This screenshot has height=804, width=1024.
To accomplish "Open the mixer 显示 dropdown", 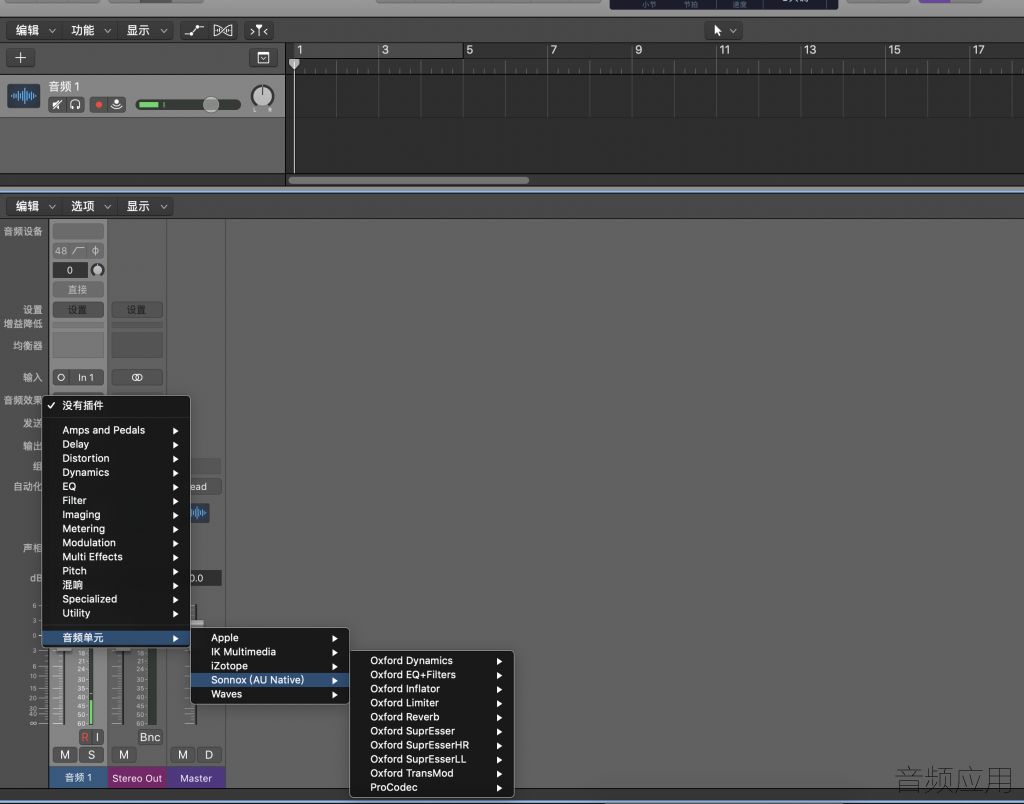I will tap(146, 206).
